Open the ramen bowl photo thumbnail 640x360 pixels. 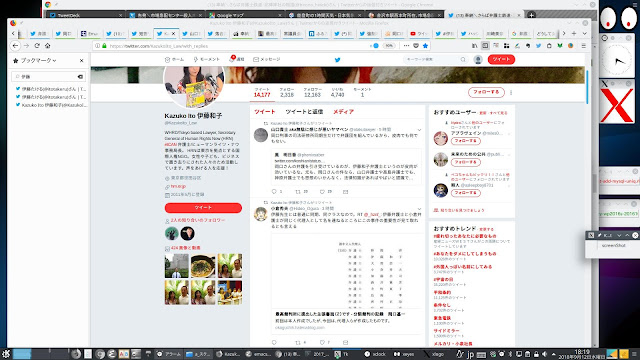tap(203, 266)
